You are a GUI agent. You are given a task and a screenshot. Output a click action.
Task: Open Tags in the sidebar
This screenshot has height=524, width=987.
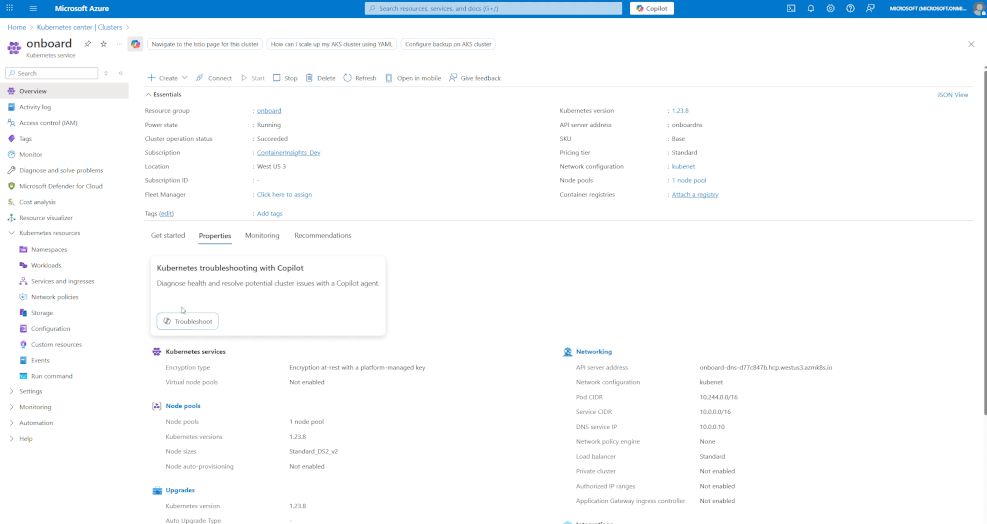click(25, 139)
